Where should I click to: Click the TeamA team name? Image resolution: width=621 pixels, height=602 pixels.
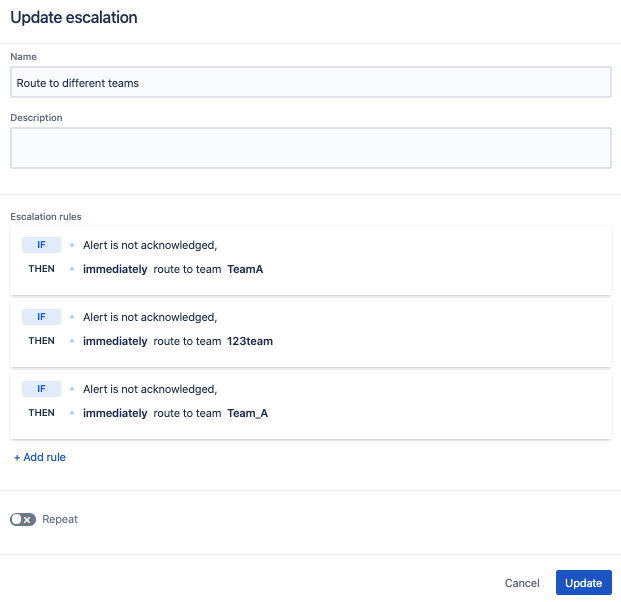(245, 269)
